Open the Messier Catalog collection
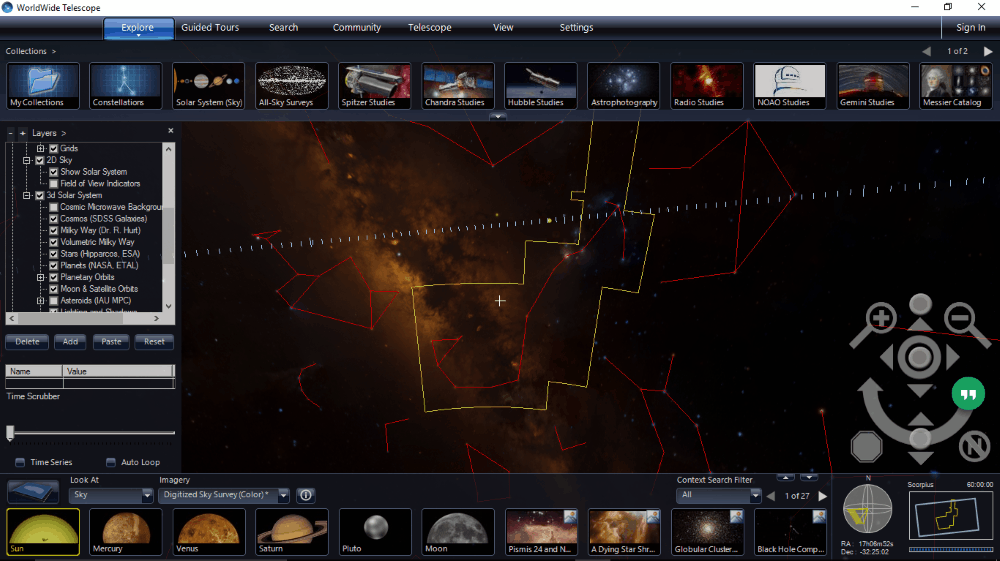Viewport: 1000px width, 561px height. point(956,85)
